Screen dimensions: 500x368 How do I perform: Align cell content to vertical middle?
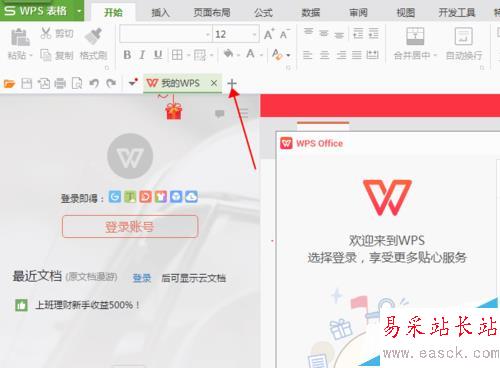point(324,33)
